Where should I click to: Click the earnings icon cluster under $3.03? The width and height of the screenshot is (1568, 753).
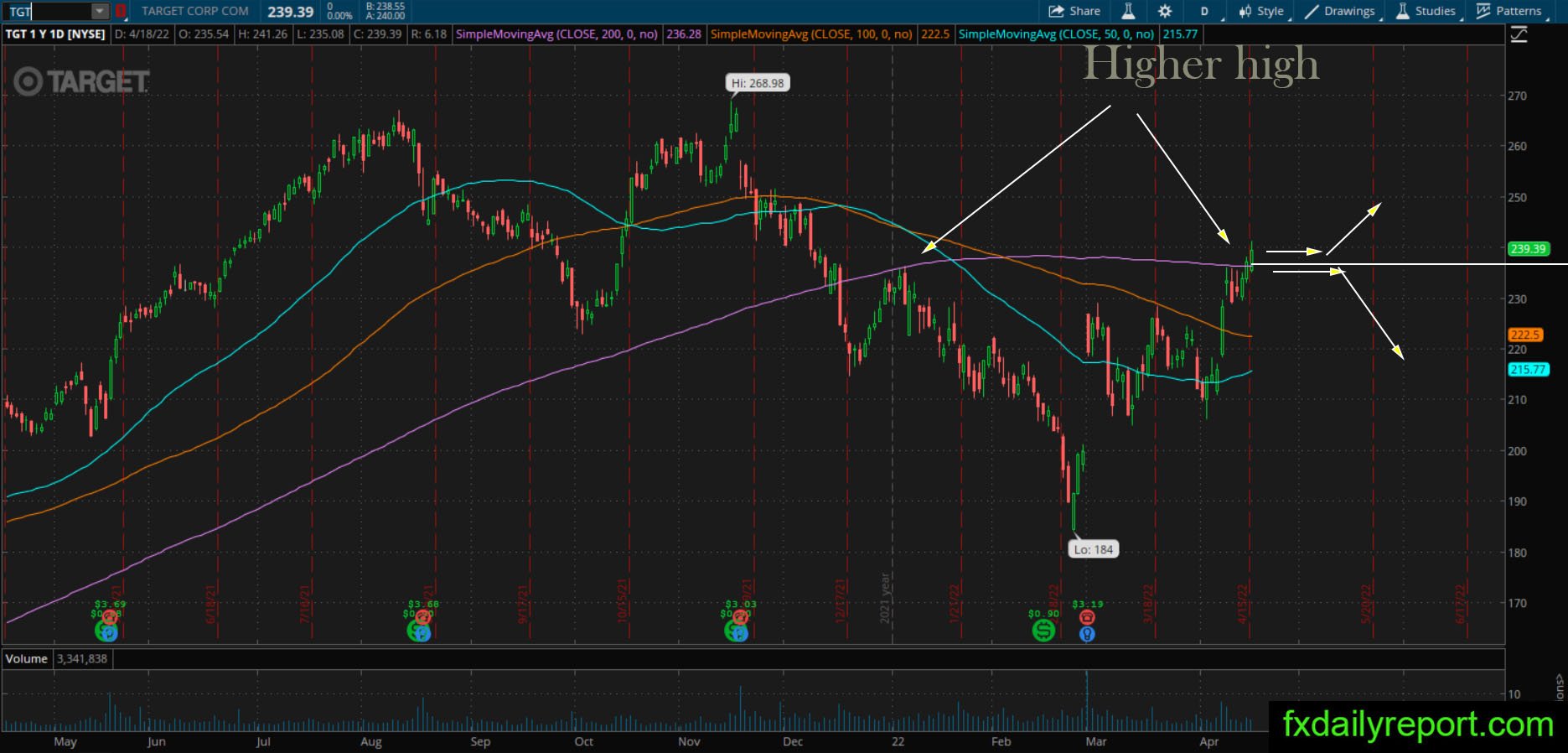pos(737,626)
